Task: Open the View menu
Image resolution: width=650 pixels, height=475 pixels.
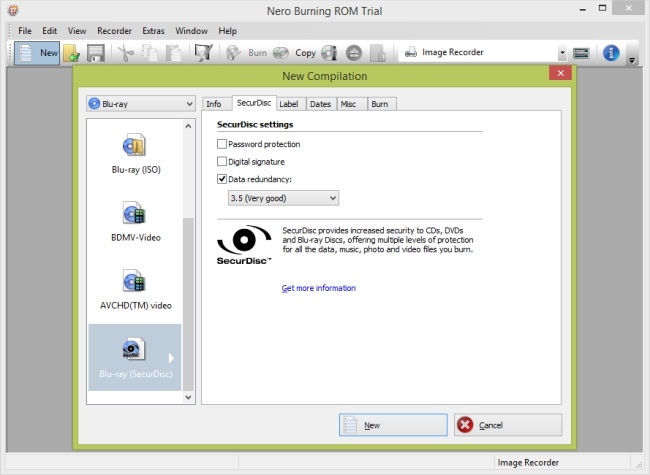Action: point(77,31)
